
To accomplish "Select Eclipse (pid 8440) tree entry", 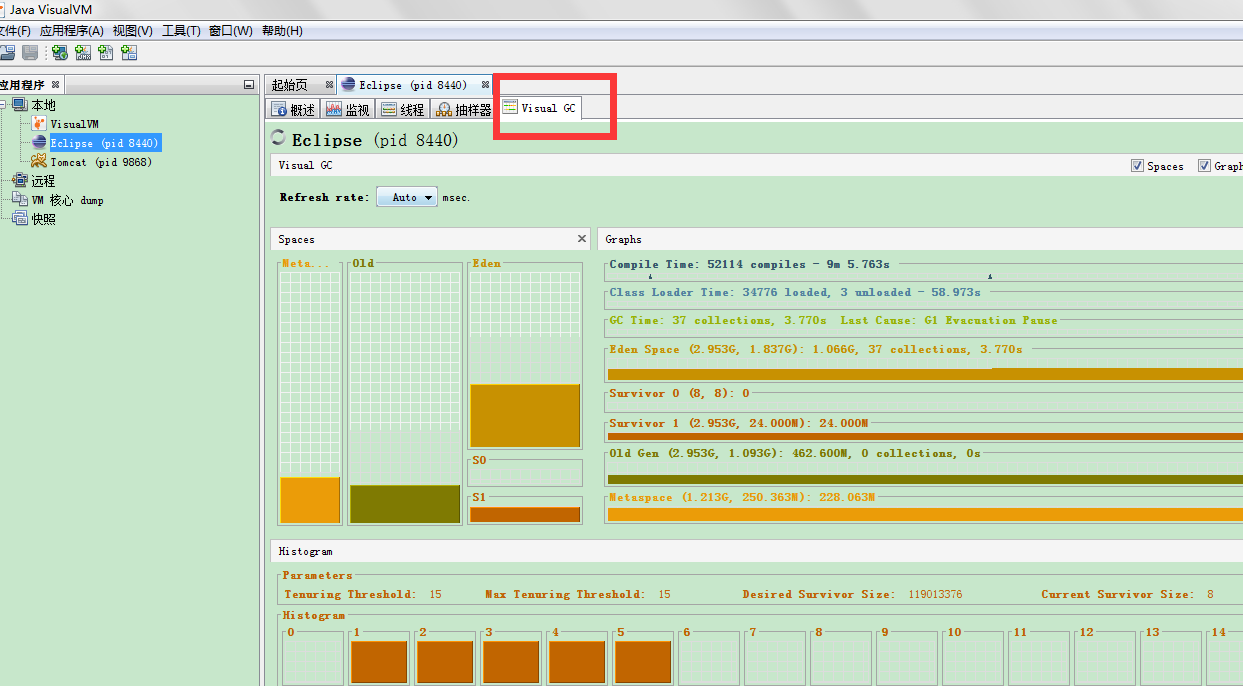I will click(x=104, y=143).
